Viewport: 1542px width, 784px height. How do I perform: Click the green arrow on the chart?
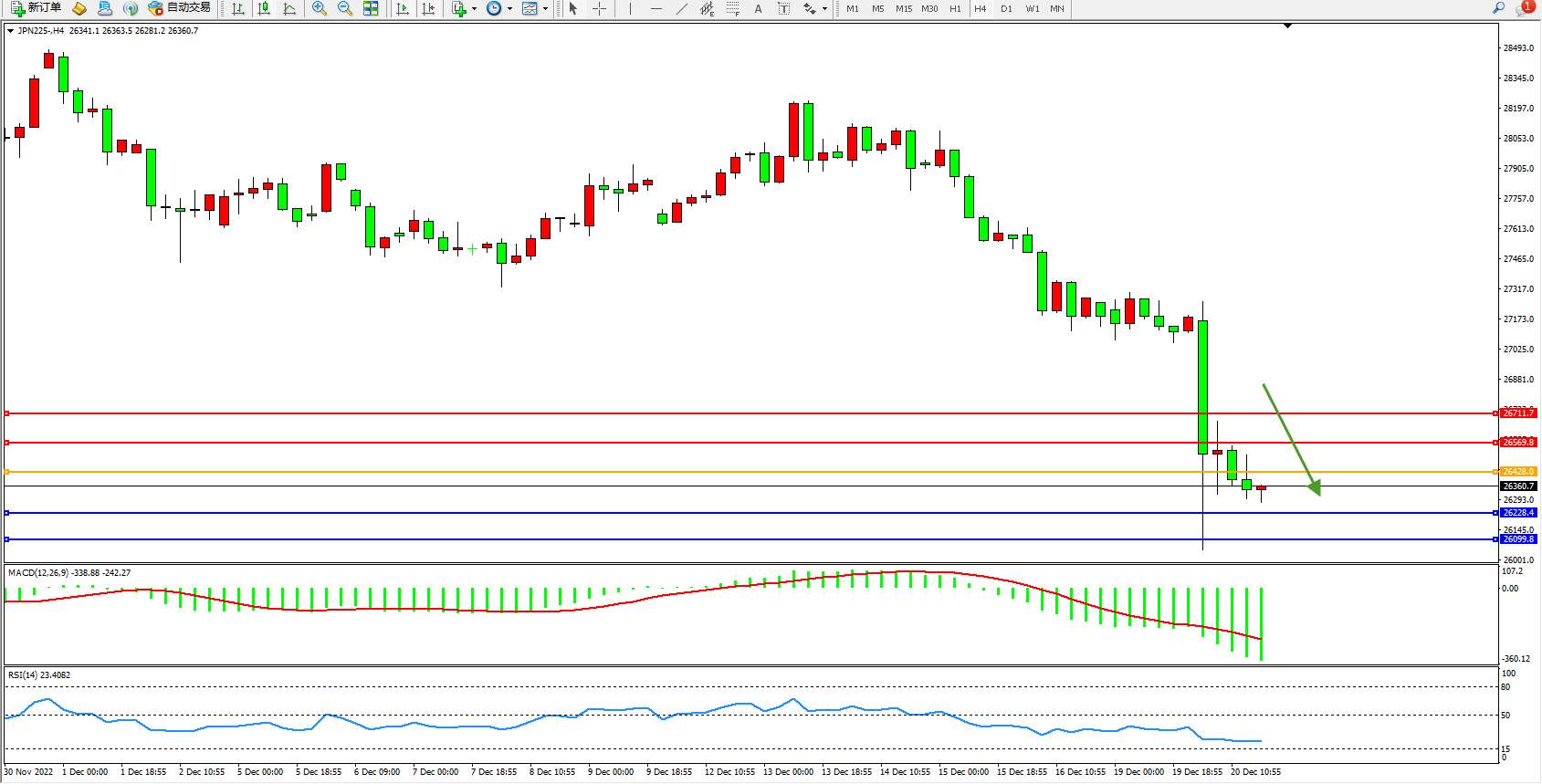click(1291, 439)
